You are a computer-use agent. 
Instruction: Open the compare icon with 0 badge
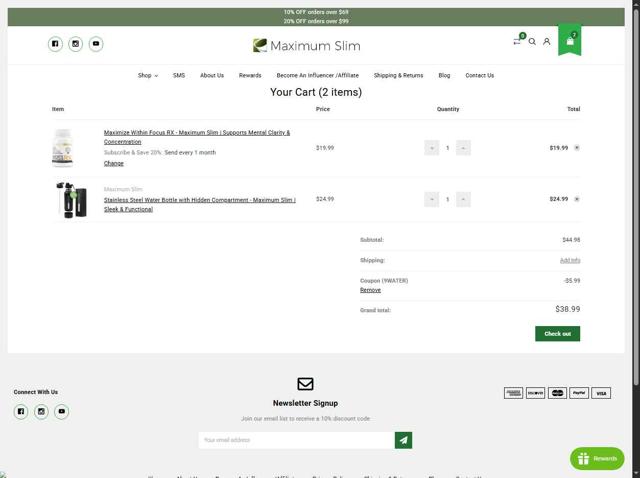(518, 41)
